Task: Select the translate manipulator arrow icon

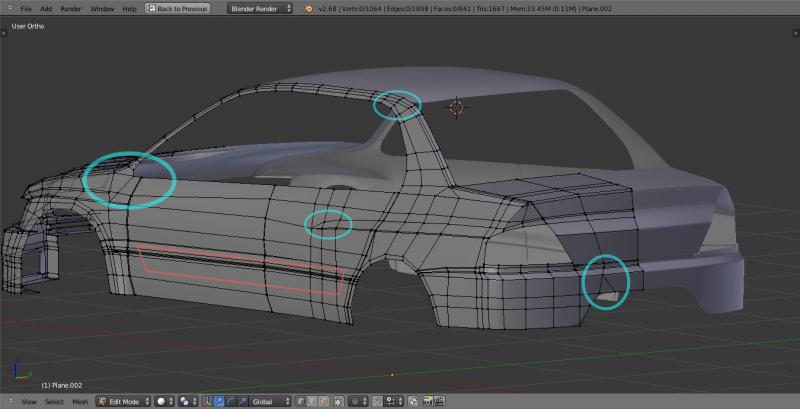Action: [219, 401]
